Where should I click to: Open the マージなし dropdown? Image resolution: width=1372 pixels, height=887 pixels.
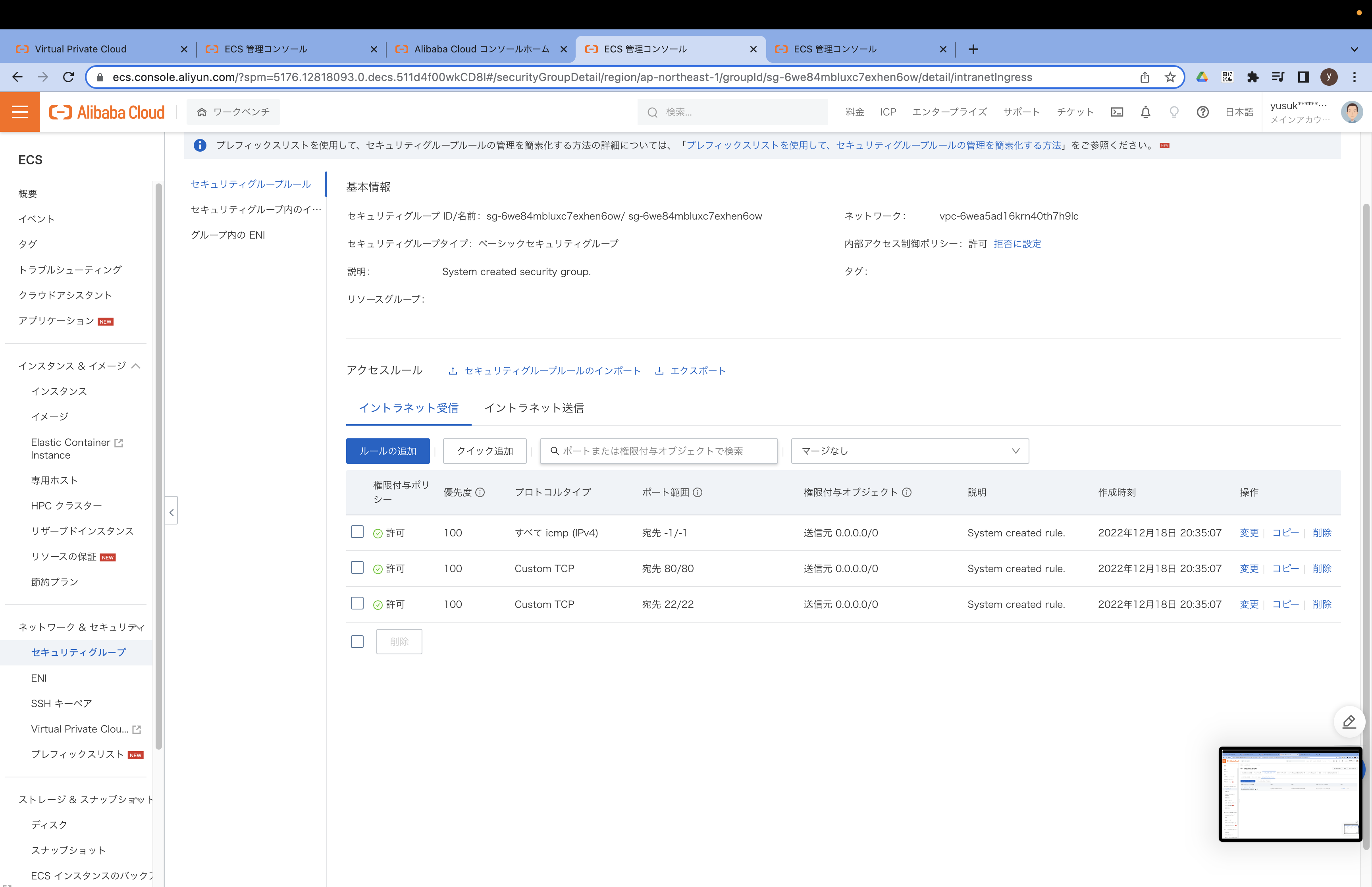(909, 451)
